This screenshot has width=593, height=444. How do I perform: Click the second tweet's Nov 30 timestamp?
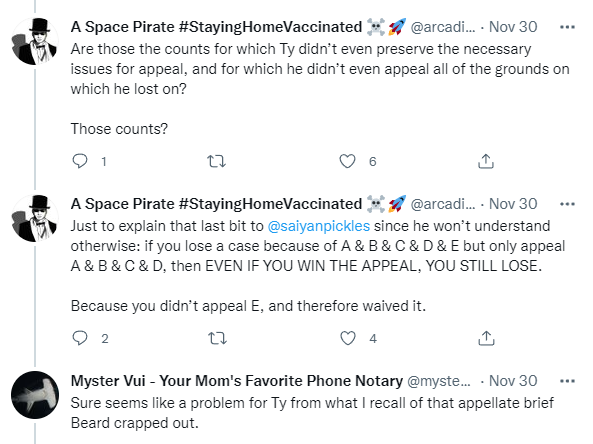[513, 204]
